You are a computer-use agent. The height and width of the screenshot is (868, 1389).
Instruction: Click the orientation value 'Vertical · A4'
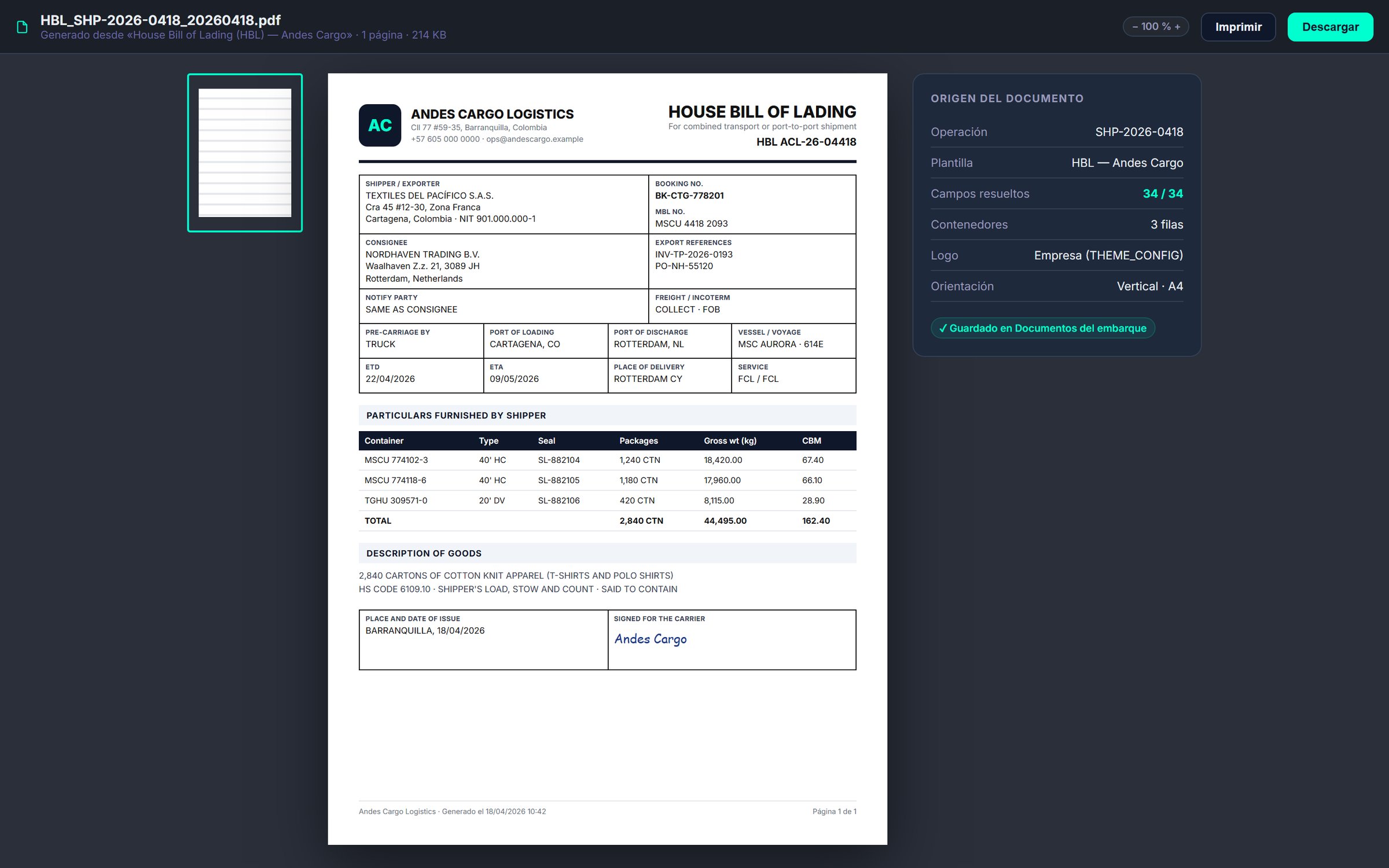(x=1150, y=286)
